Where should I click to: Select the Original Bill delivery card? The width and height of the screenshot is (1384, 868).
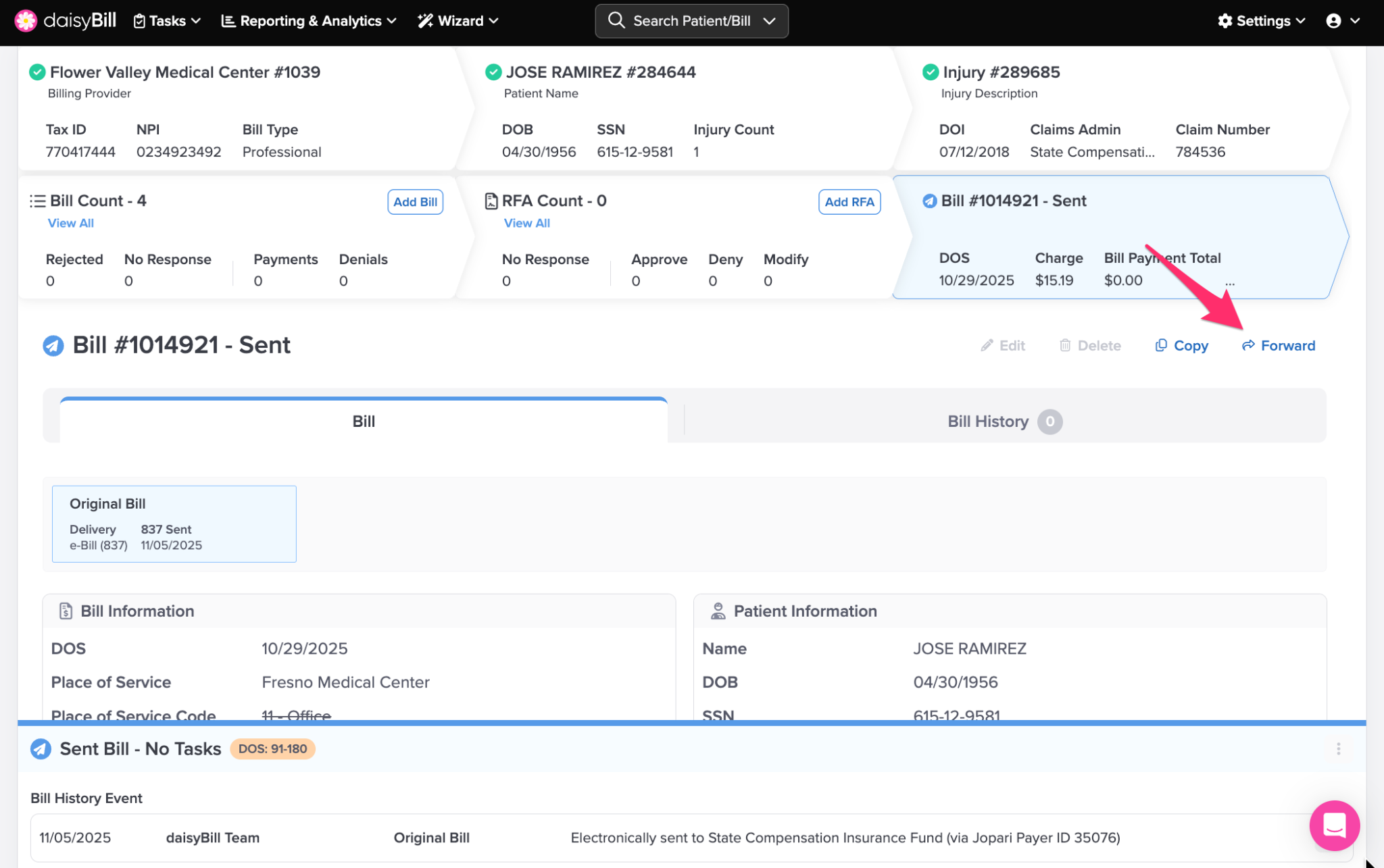tap(174, 524)
